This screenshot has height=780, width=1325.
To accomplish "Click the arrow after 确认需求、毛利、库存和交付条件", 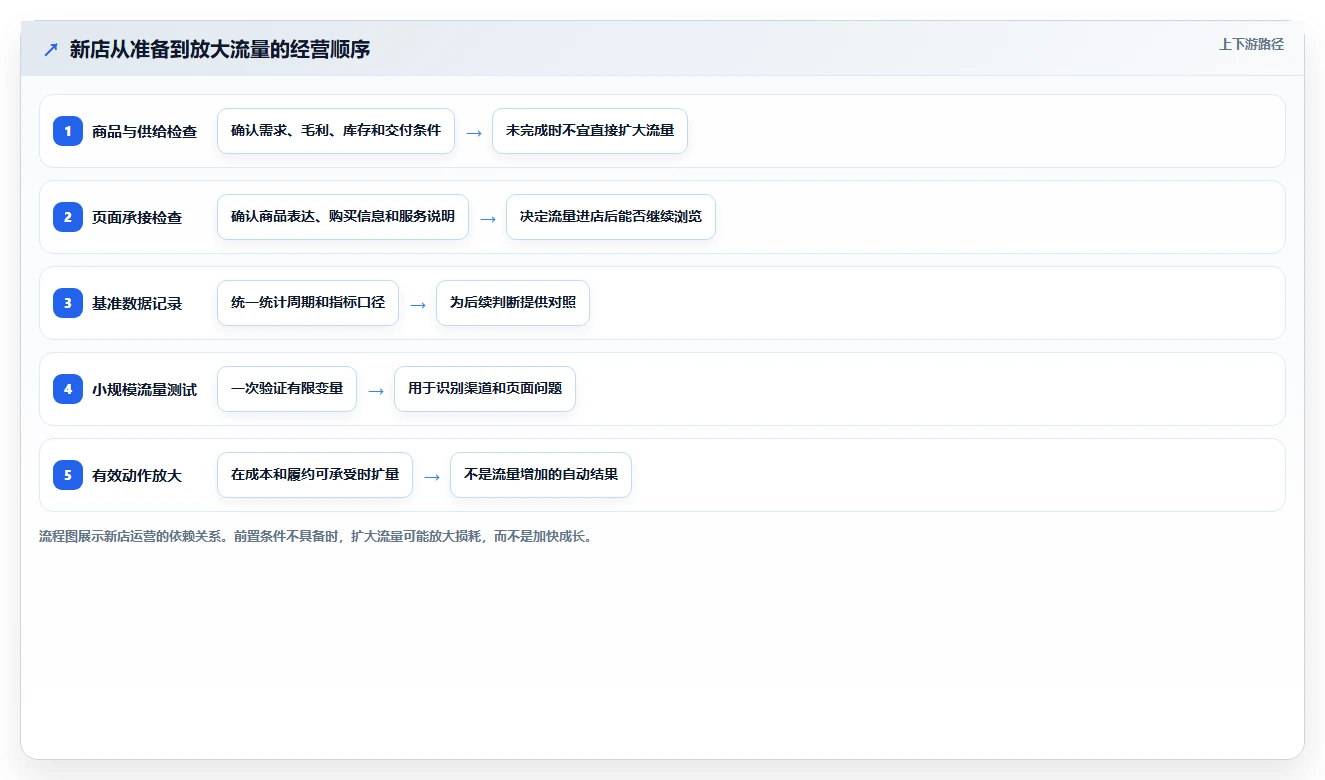I will (474, 133).
